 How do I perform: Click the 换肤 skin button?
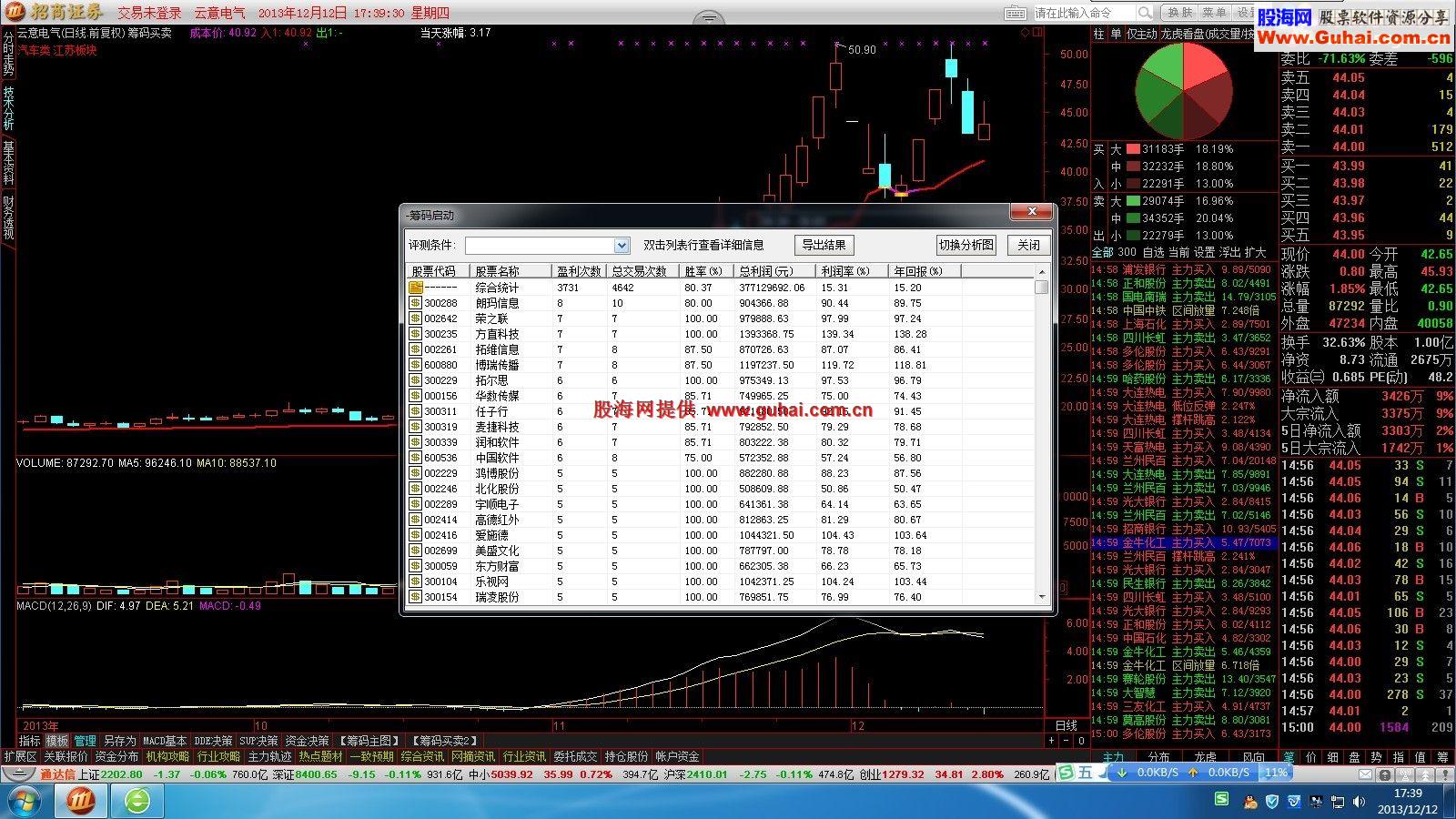click(x=1179, y=13)
